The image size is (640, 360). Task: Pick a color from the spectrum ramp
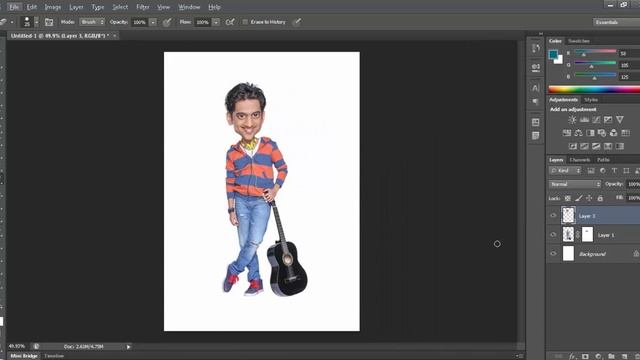point(594,89)
